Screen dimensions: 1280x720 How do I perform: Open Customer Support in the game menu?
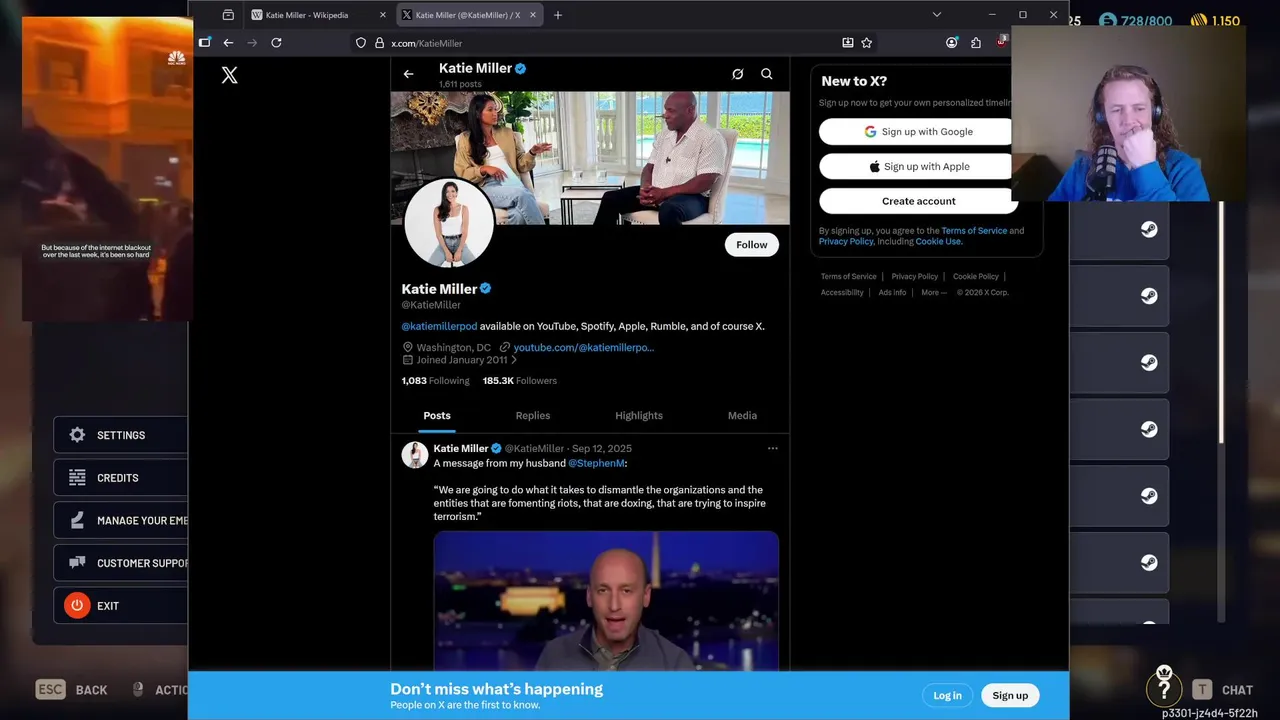tap(121, 563)
